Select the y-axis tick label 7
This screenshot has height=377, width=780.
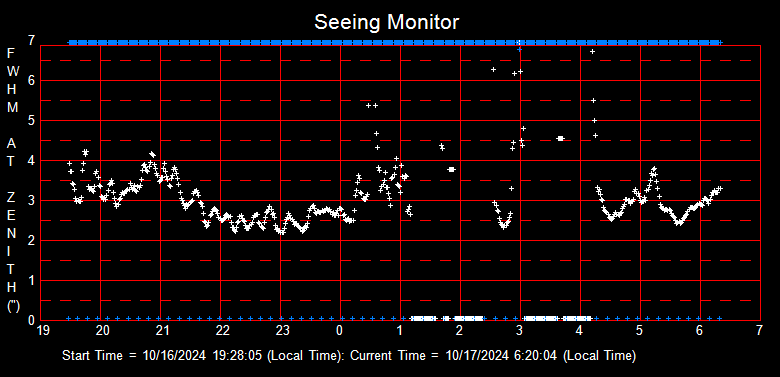point(31,40)
